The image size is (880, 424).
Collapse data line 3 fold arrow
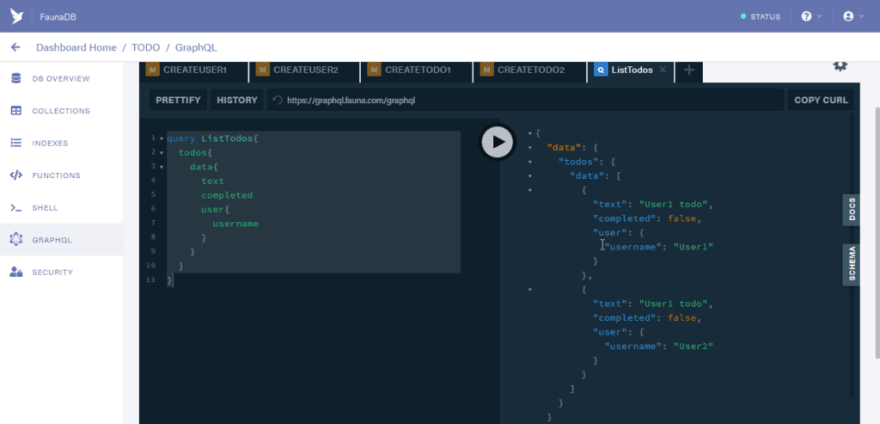click(x=162, y=167)
